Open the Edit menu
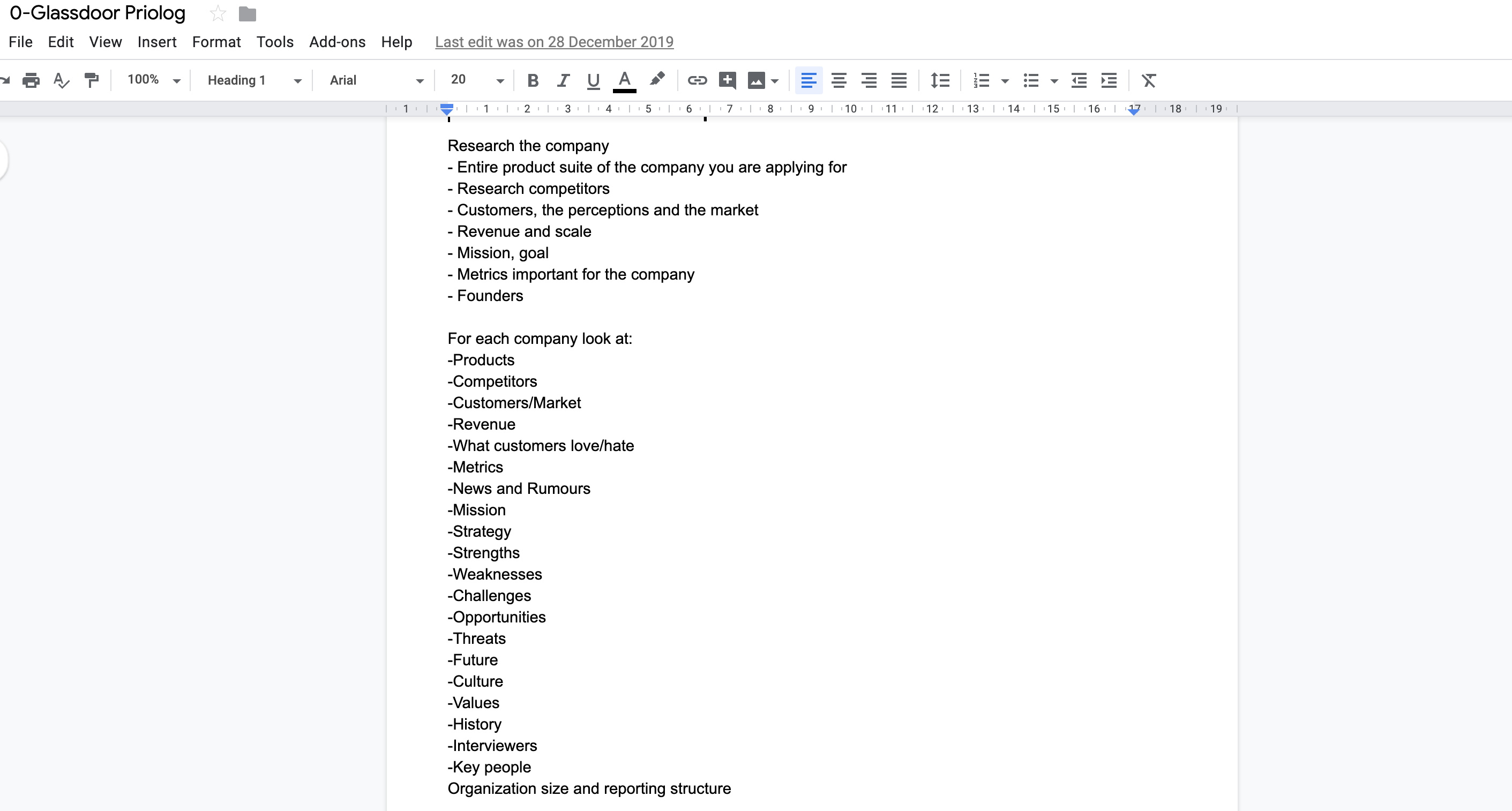Viewport: 1512px width, 811px height. tap(61, 42)
